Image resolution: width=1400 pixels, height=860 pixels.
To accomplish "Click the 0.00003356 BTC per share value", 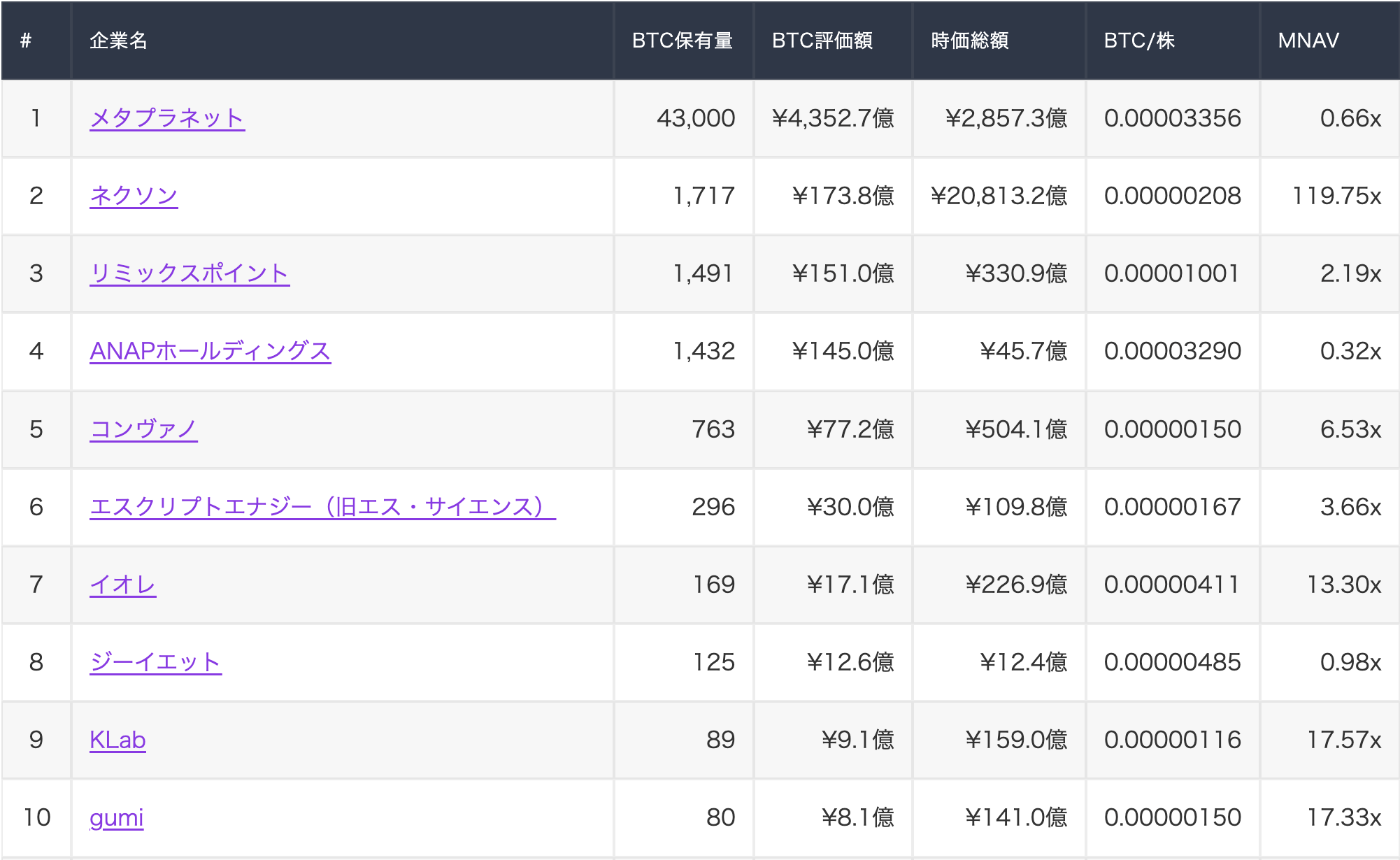I will pos(1173,118).
